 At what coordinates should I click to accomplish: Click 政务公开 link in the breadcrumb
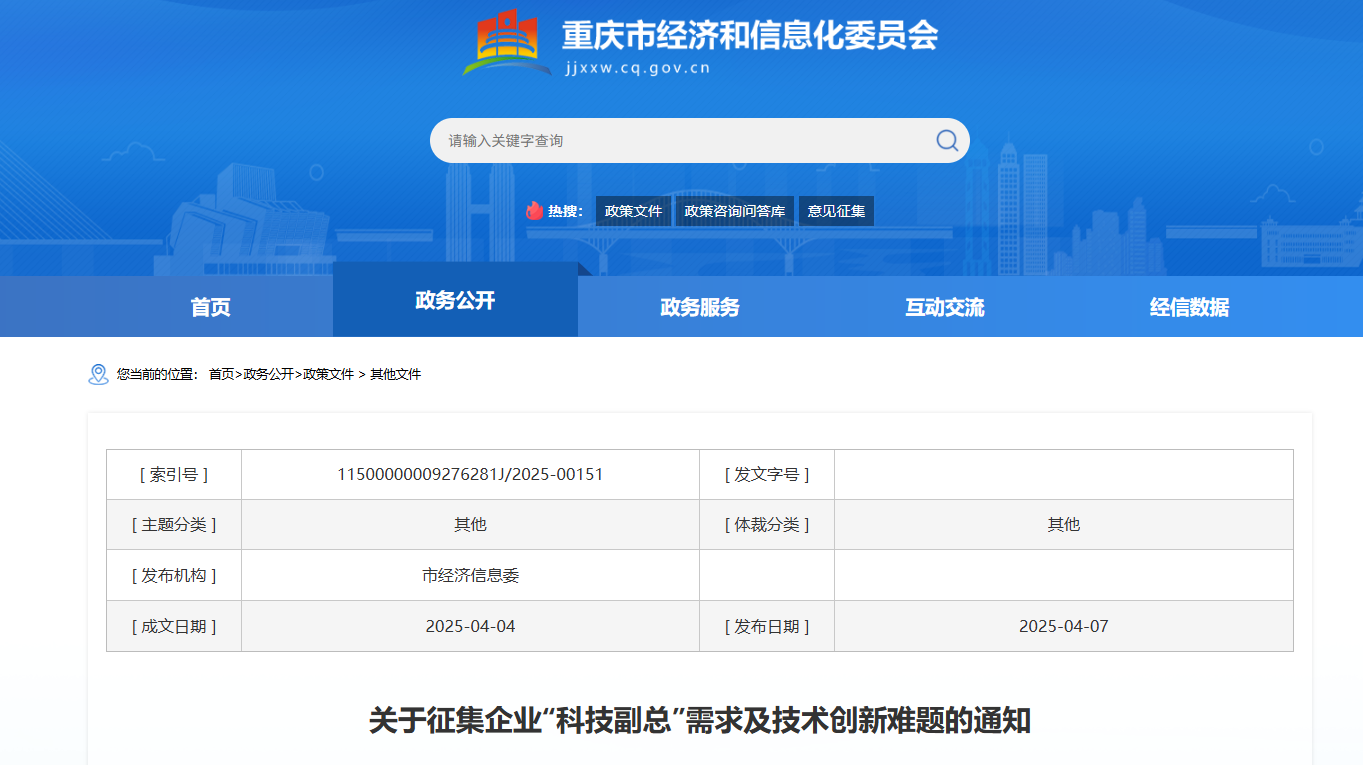tap(268, 374)
